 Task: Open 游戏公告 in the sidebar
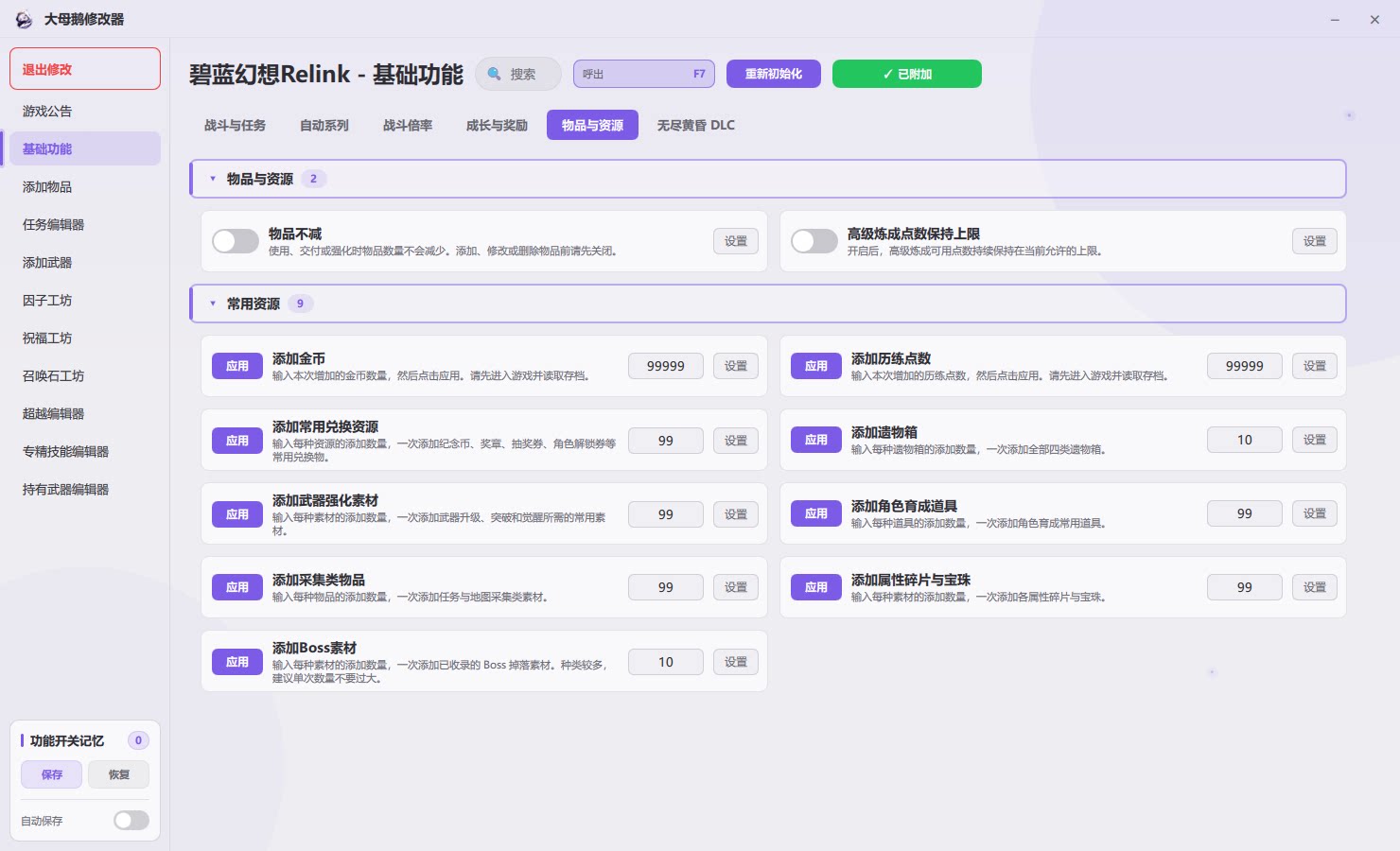(x=85, y=111)
